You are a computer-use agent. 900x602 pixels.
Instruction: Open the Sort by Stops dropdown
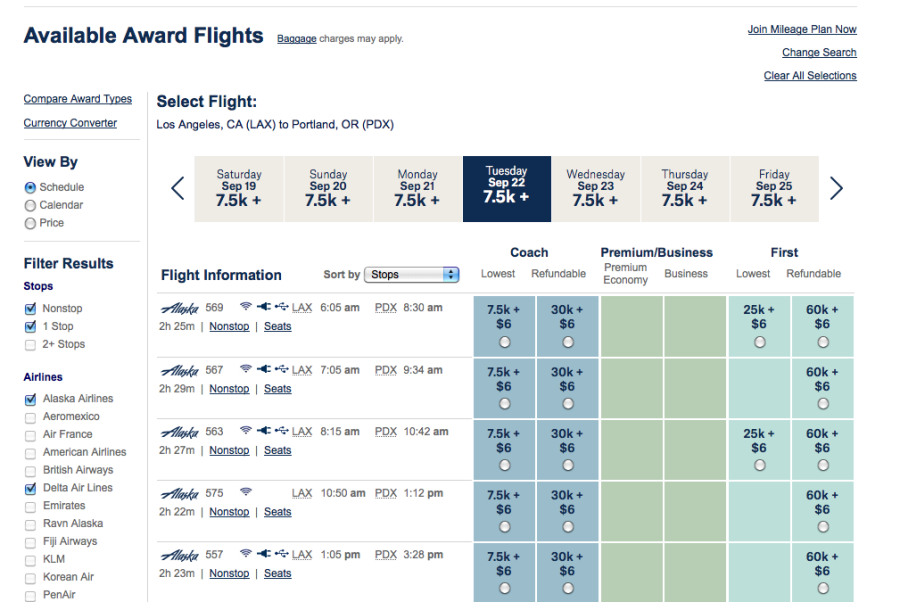412,275
